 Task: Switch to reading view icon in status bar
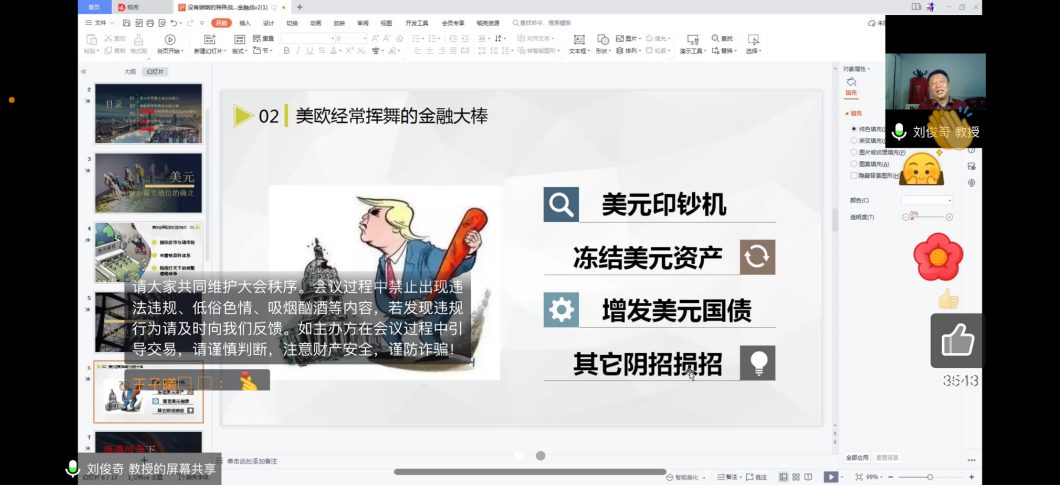tap(808, 477)
